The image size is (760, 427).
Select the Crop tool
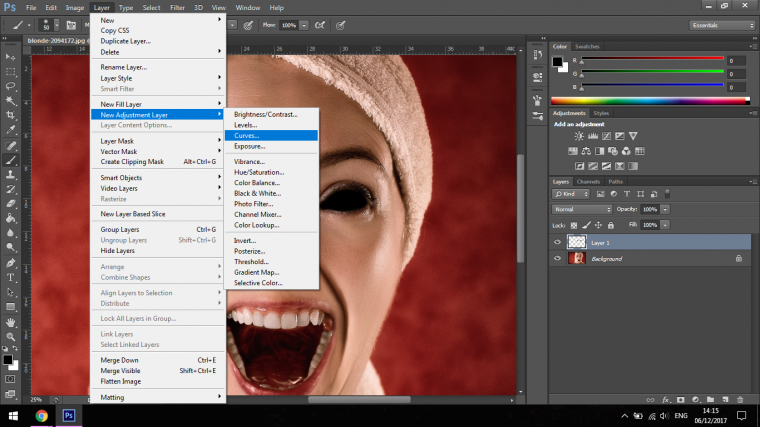point(10,115)
